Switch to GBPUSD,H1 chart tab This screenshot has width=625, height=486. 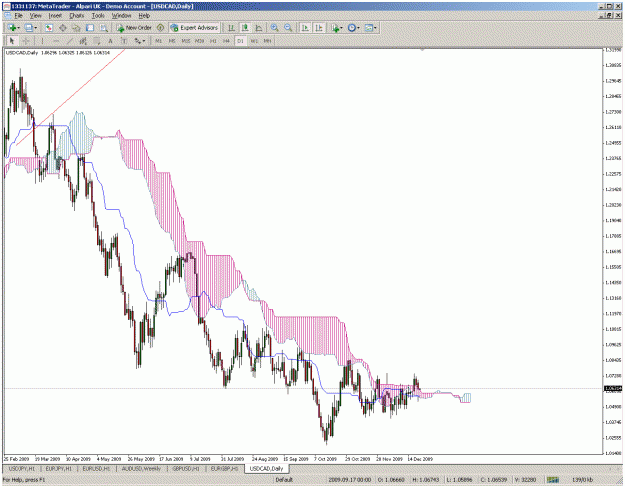186,468
